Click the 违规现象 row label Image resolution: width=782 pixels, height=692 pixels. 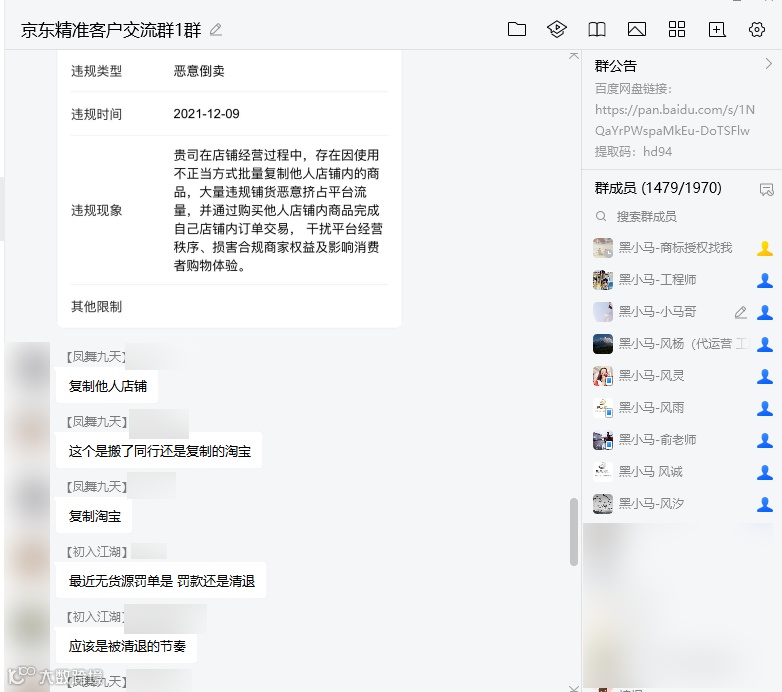(x=96, y=210)
